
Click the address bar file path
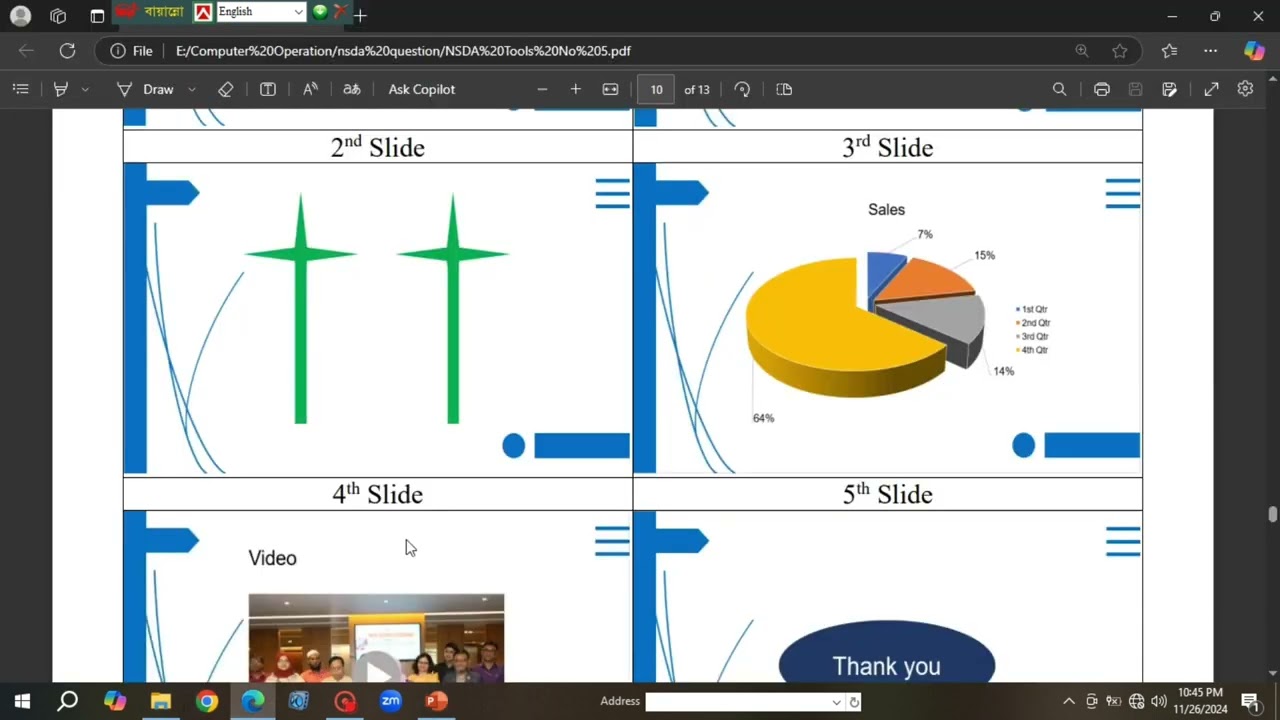pyautogui.click(x=403, y=51)
